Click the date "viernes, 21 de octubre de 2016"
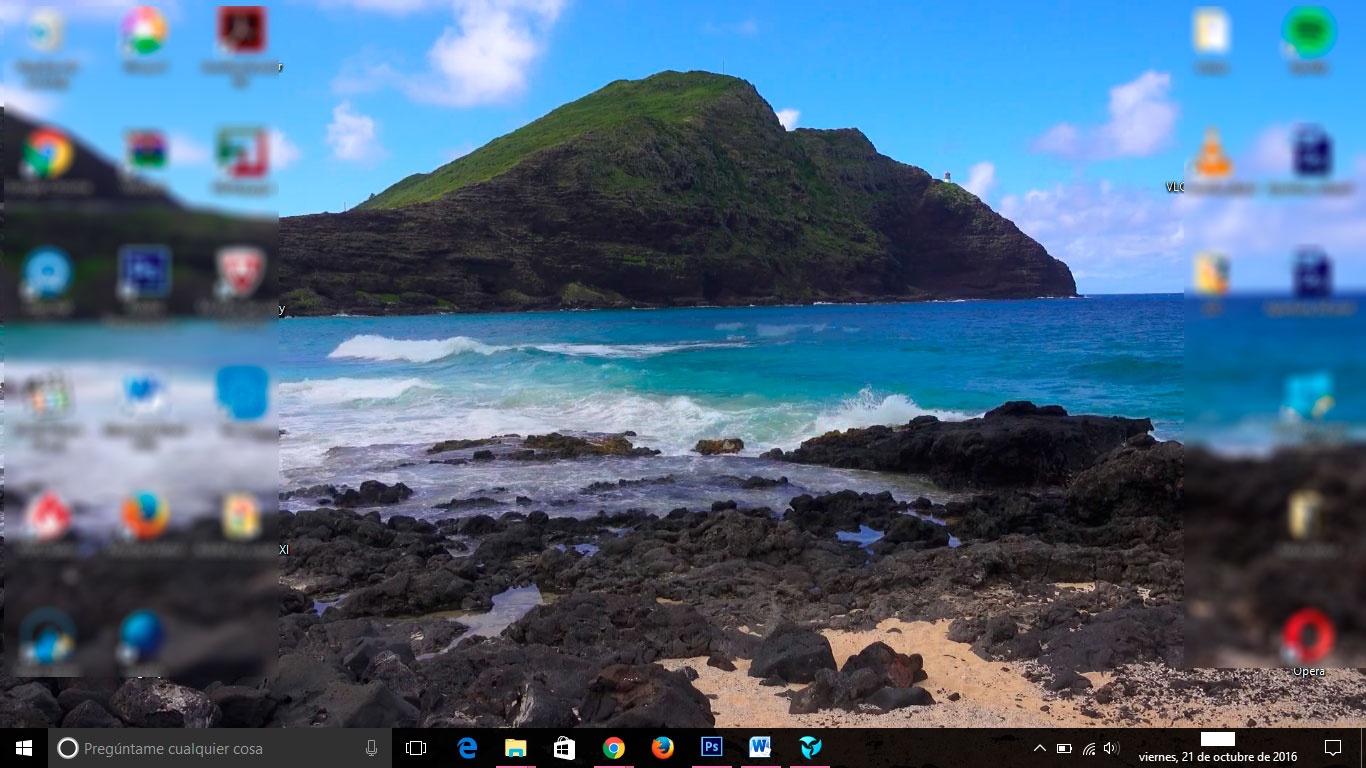1366x768 pixels. tap(1217, 757)
